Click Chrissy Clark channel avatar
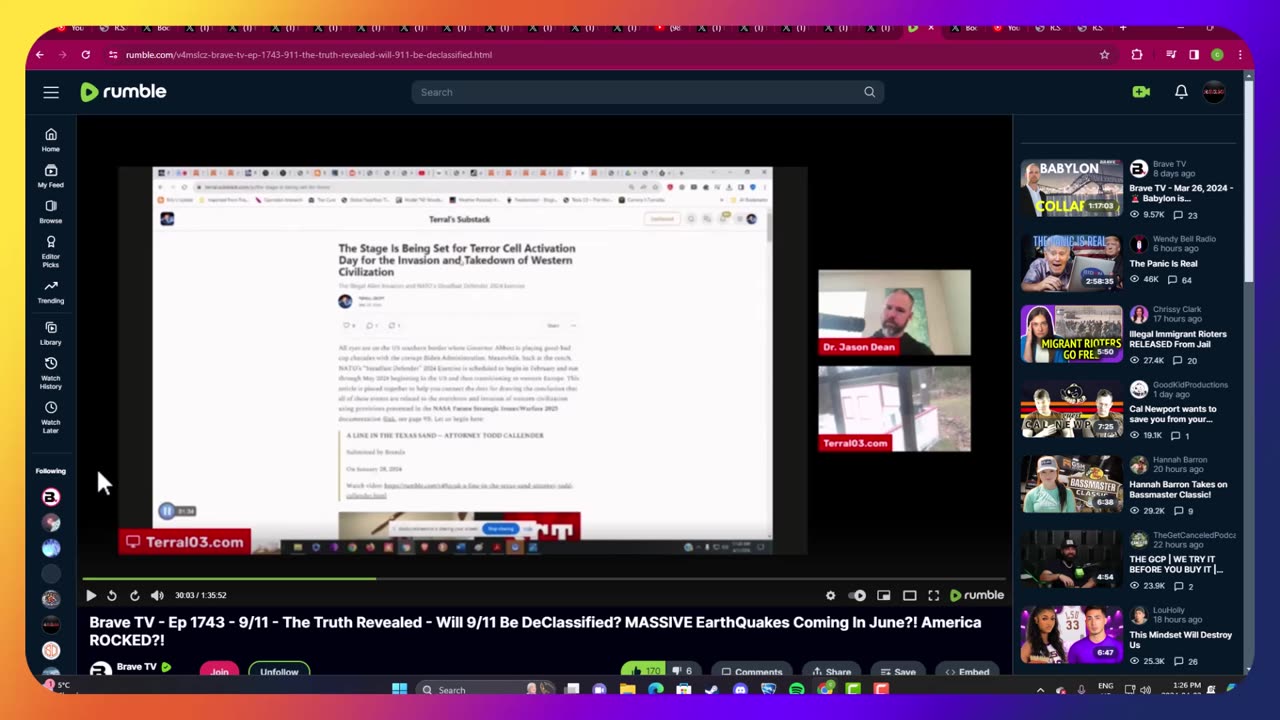 point(1138,315)
